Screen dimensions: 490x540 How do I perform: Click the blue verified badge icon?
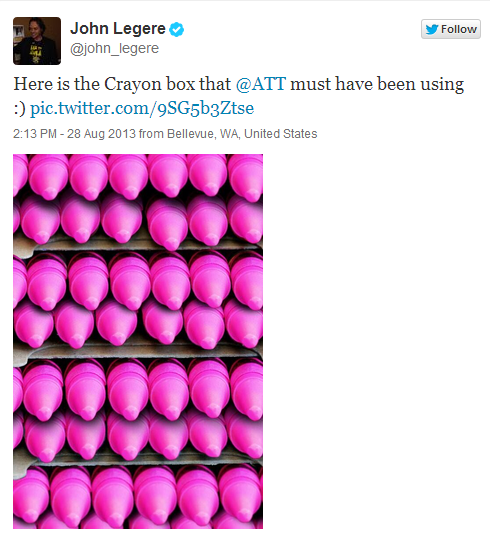[x=176, y=30]
